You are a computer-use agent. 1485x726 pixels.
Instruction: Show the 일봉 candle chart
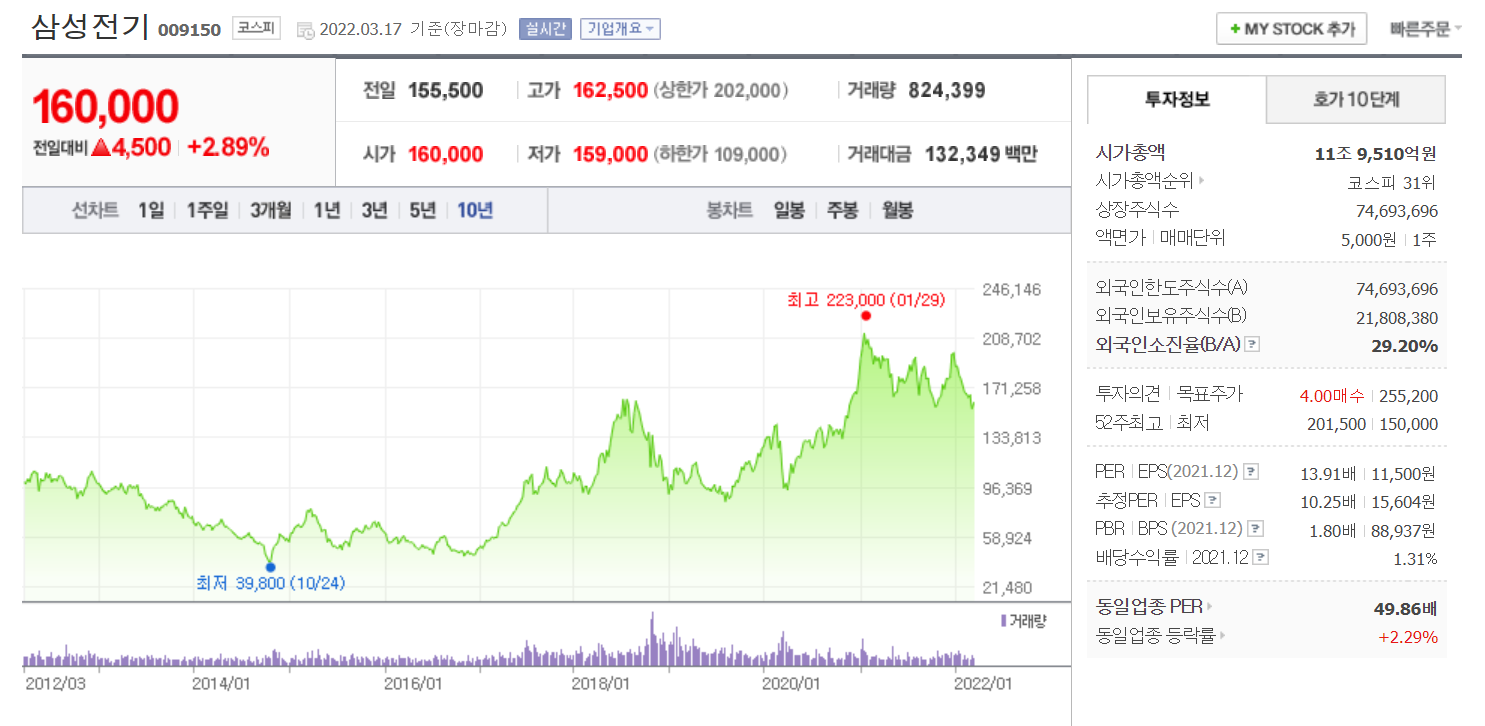pos(789,210)
